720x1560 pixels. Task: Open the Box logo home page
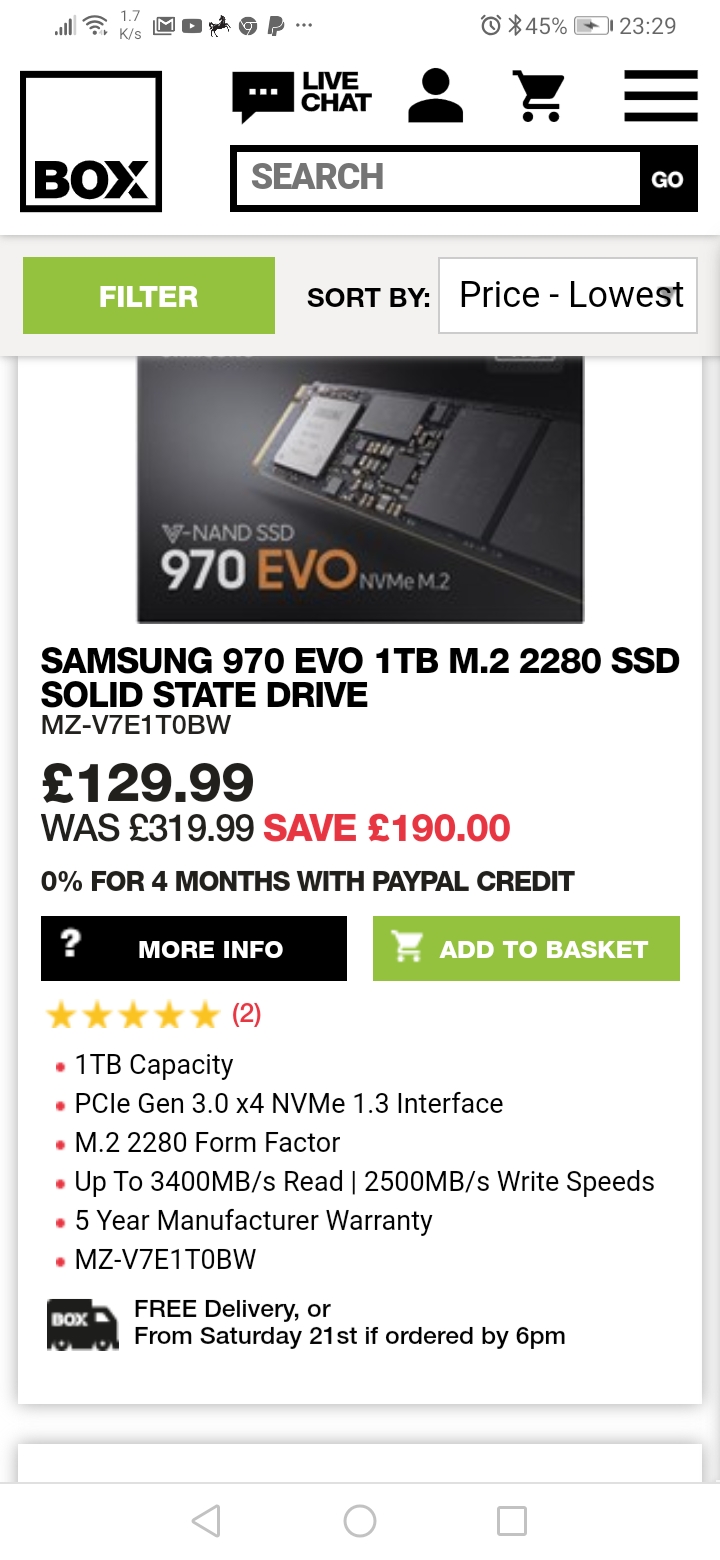tap(91, 142)
